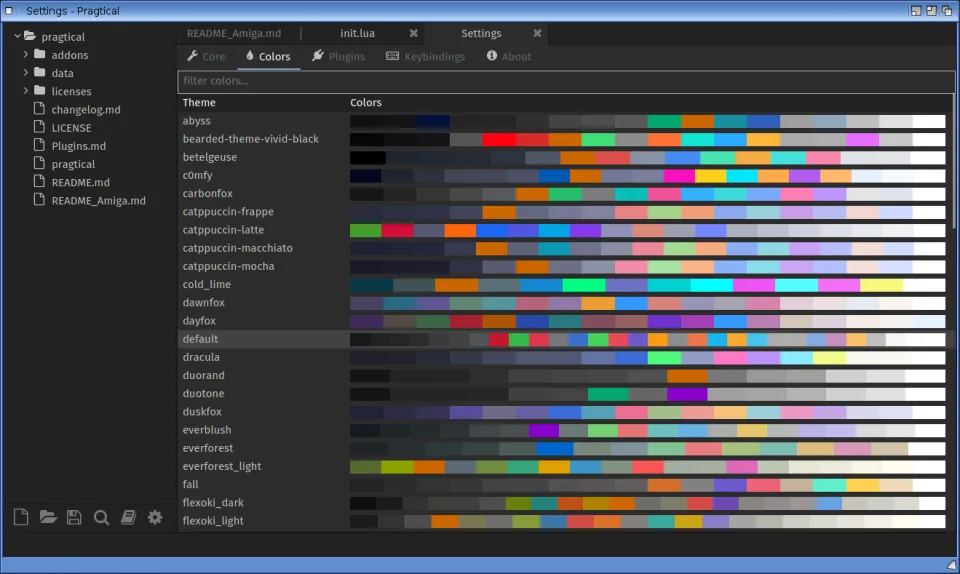This screenshot has height=574, width=960.
Task: Click the duotone color palette strip
Action: [648, 393]
